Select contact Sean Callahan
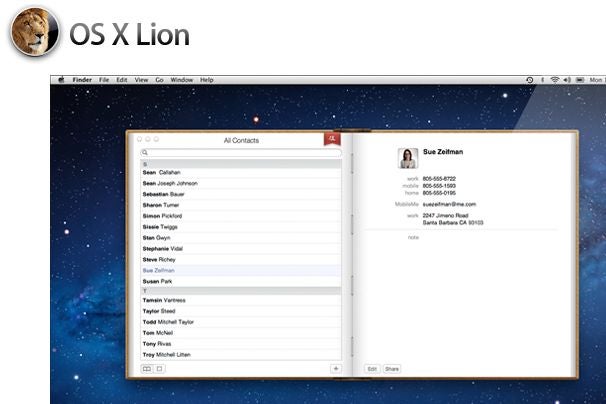The width and height of the screenshot is (606, 404). click(x=241, y=172)
